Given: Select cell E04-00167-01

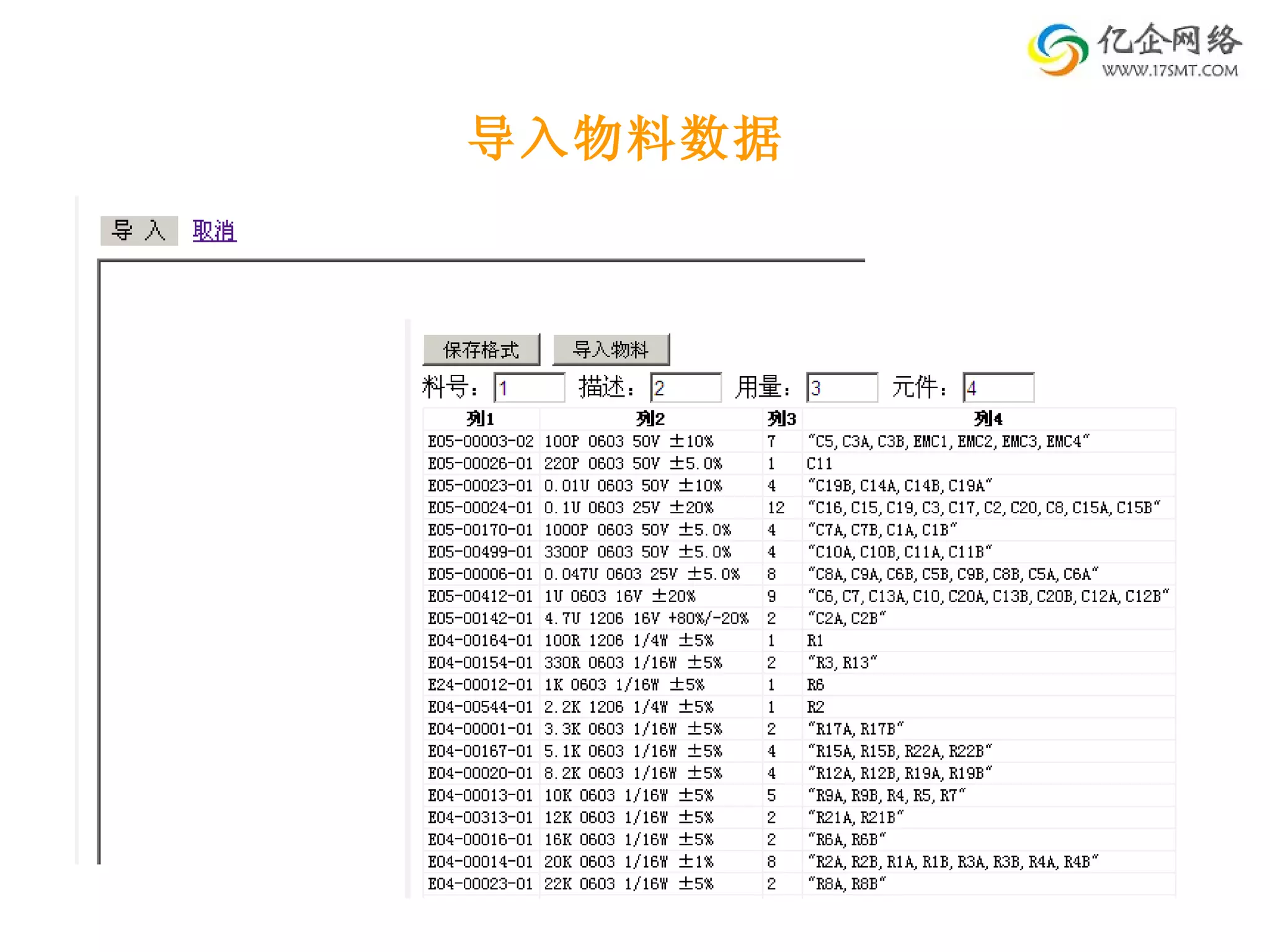Looking at the screenshot, I should point(481,751).
